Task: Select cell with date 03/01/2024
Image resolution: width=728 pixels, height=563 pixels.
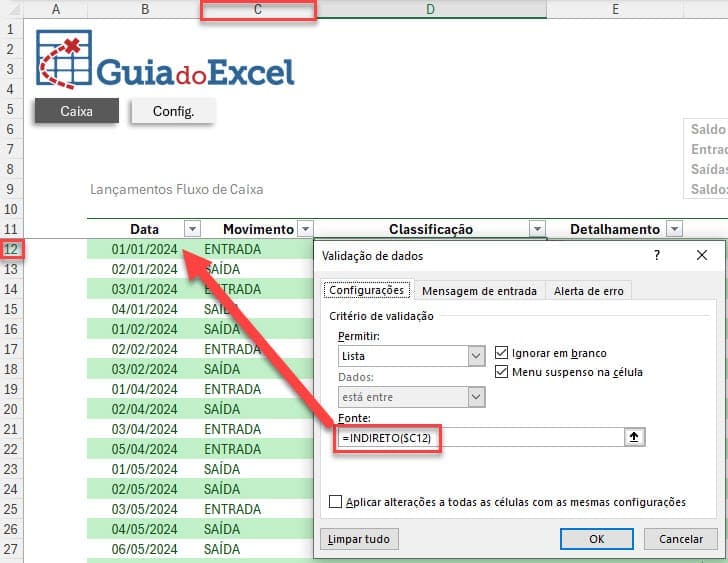Action: [144, 289]
